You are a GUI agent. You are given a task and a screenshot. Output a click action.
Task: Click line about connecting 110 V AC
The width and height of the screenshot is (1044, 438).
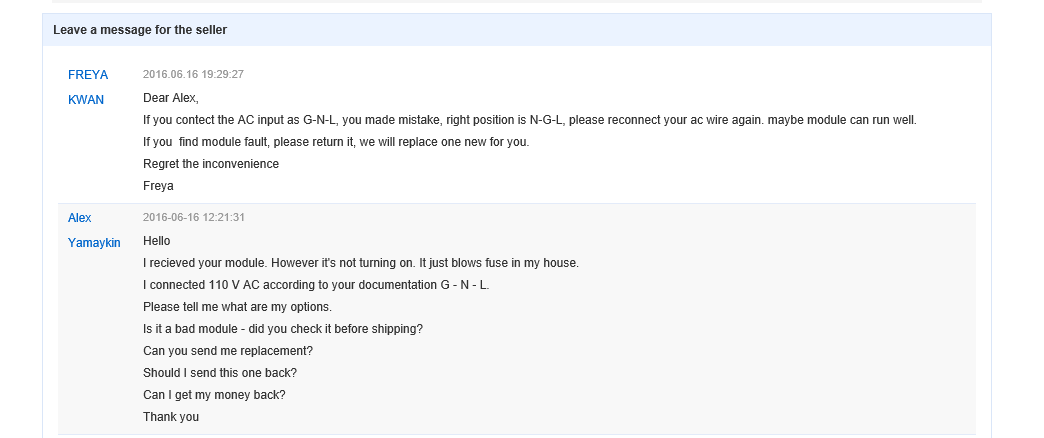(x=316, y=285)
